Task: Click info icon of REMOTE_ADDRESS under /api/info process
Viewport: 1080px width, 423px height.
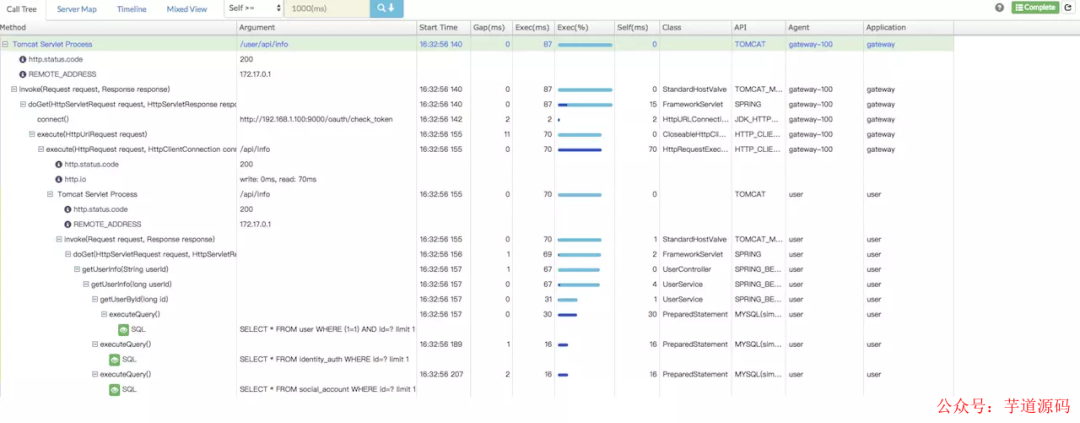Action: pyautogui.click(x=68, y=224)
